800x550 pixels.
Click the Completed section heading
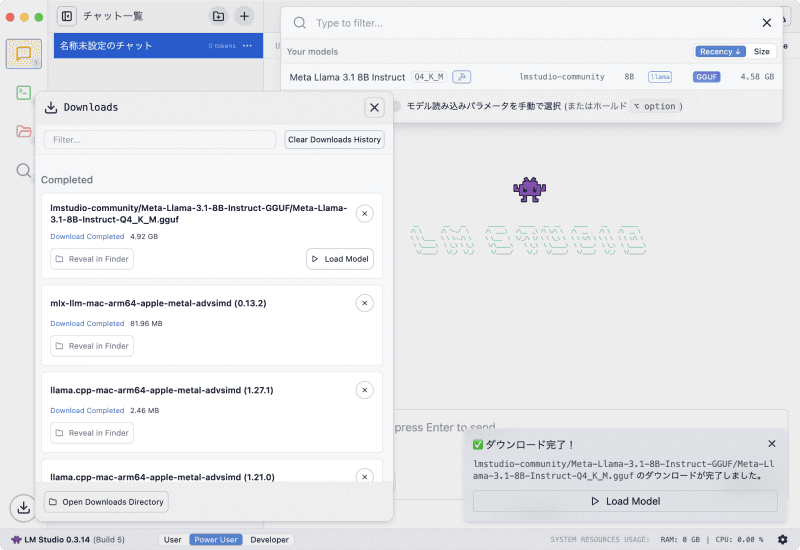tap(67, 180)
